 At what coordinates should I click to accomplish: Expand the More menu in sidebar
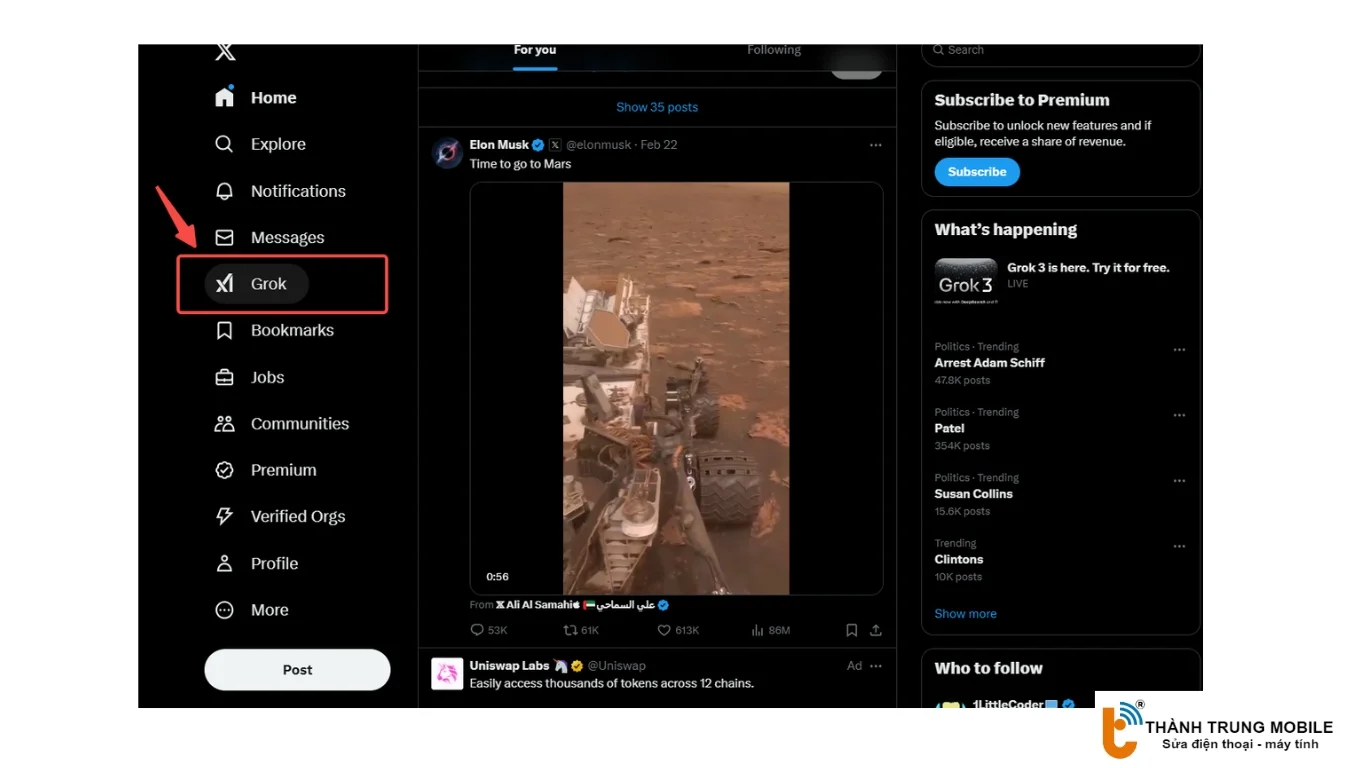pos(225,610)
